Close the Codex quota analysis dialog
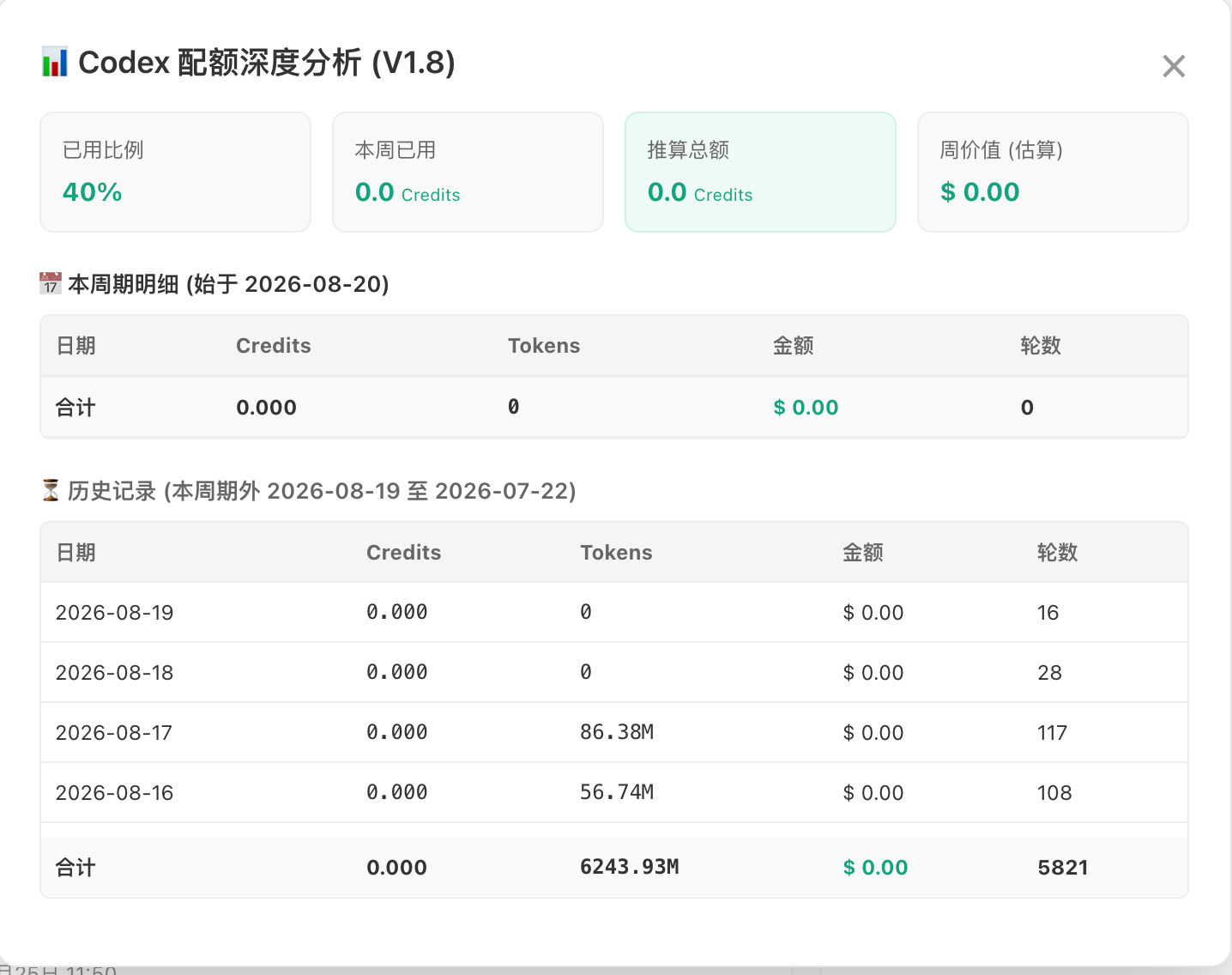 point(1174,66)
